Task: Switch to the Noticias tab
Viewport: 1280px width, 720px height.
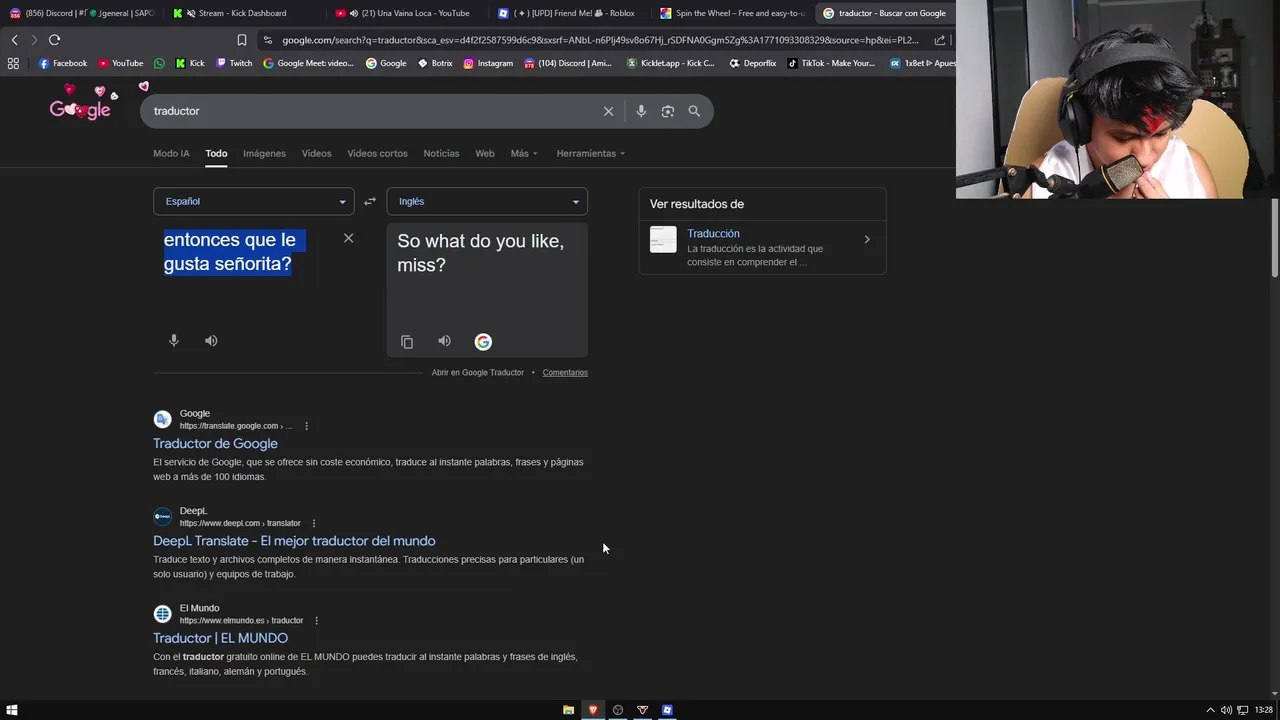Action: 441,153
